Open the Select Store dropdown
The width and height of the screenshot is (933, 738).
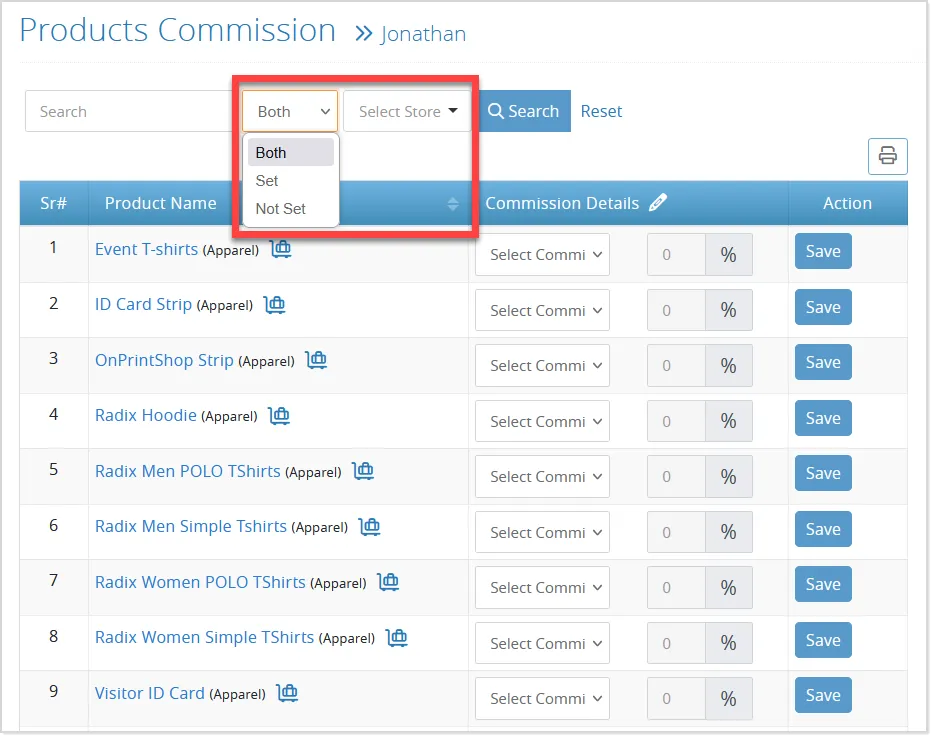(407, 111)
